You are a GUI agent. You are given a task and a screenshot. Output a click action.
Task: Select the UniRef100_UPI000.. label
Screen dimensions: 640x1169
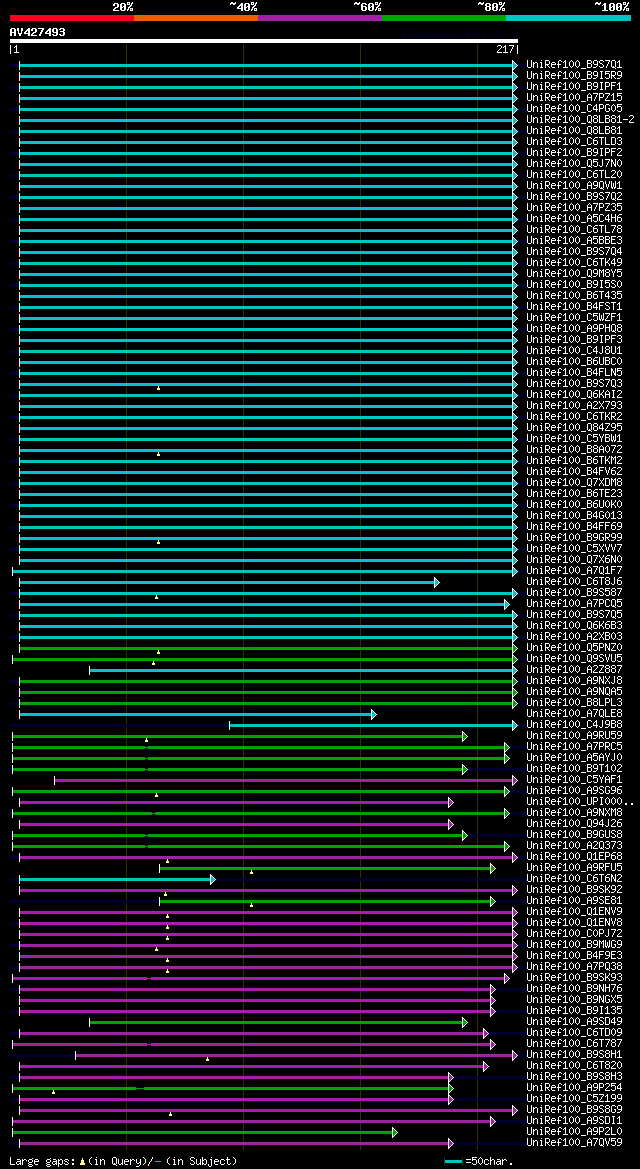coord(580,801)
